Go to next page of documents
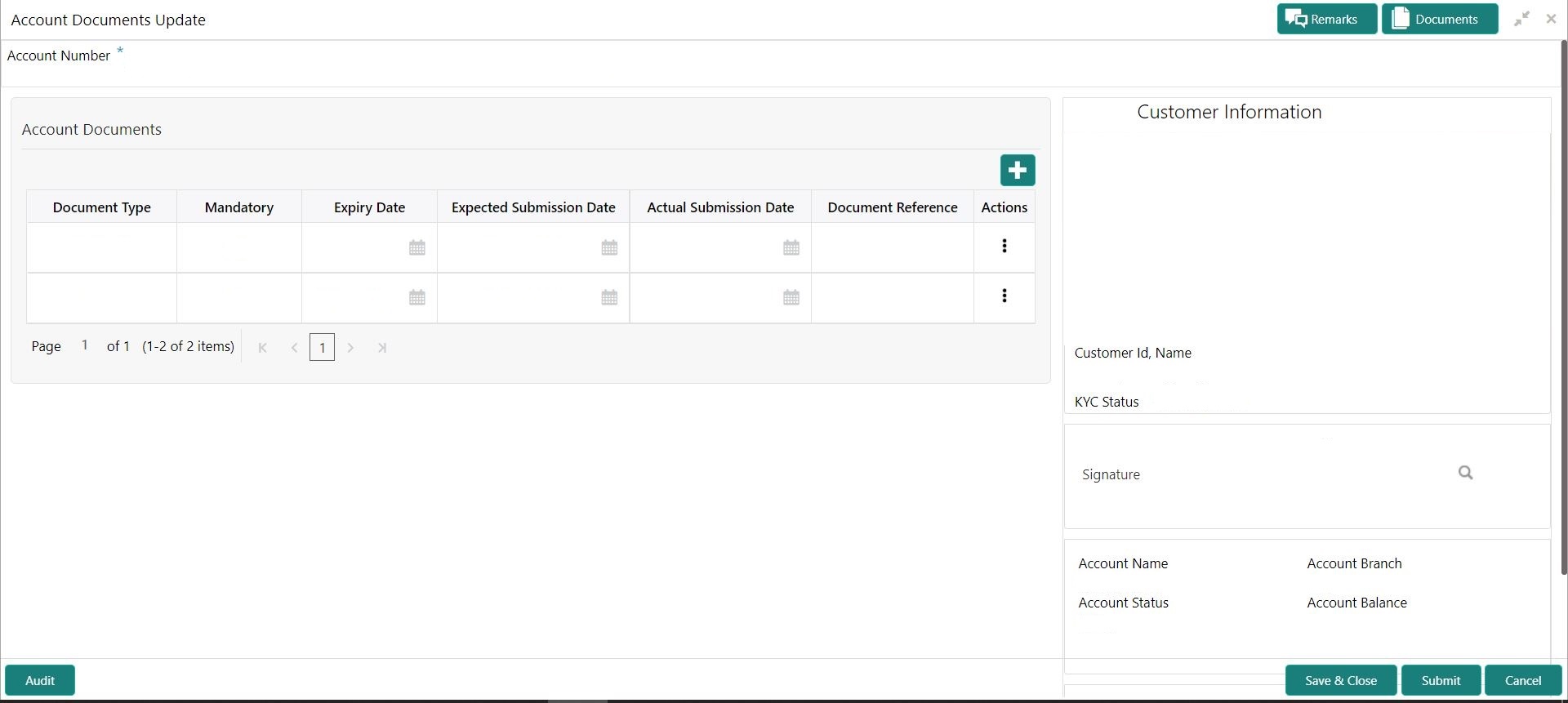This screenshot has height=703, width=1568. pos(350,348)
